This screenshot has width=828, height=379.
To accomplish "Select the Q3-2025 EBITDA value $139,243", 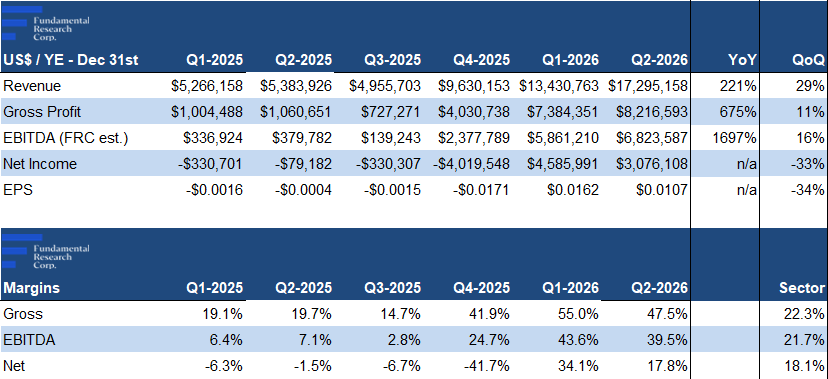I will click(x=391, y=138).
